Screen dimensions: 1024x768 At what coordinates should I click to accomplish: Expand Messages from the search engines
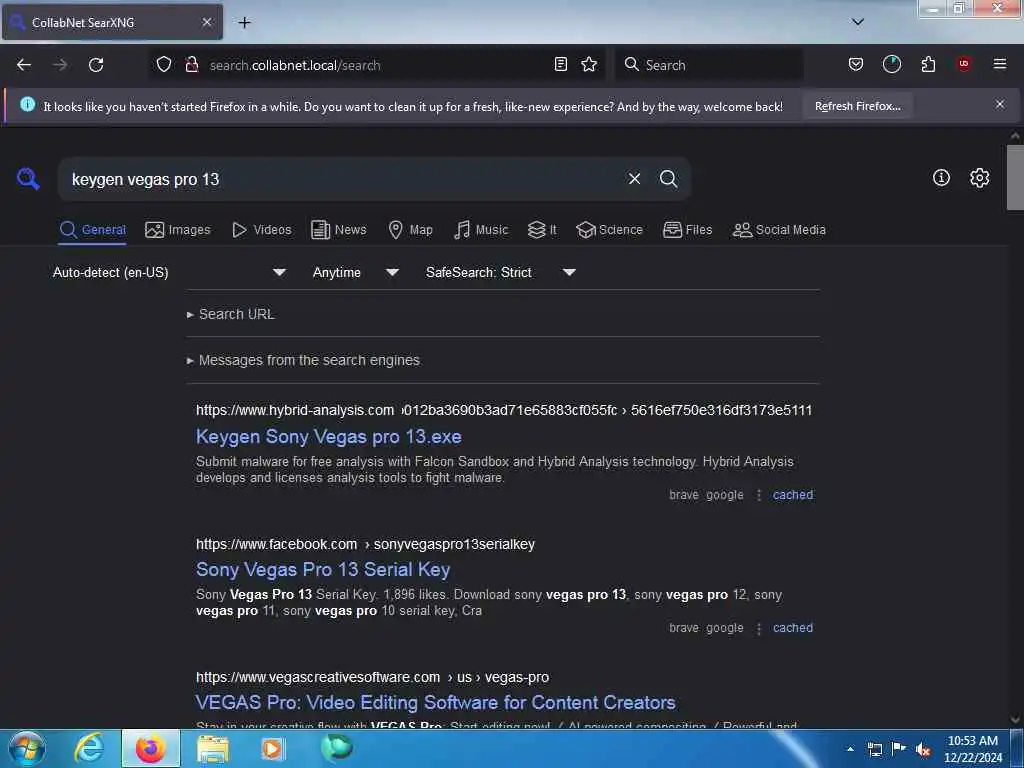[303, 360]
